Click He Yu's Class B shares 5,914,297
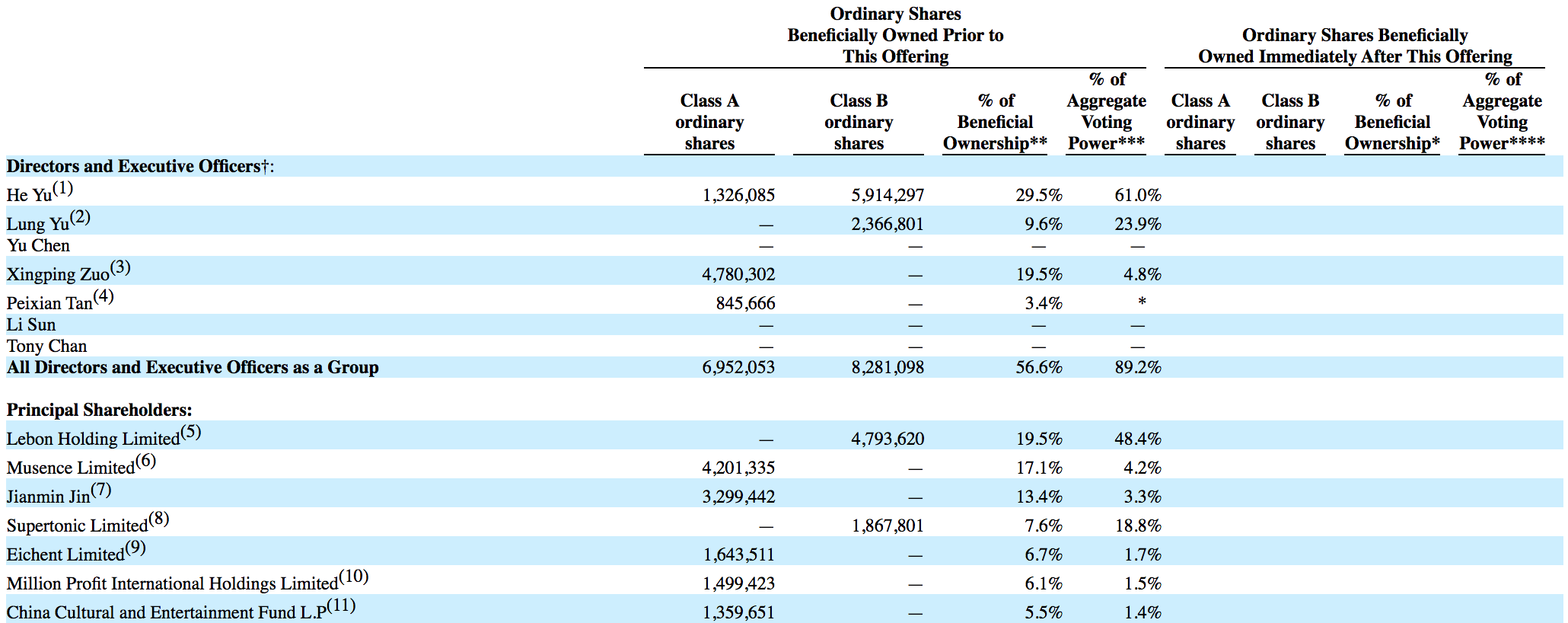 coord(888,195)
